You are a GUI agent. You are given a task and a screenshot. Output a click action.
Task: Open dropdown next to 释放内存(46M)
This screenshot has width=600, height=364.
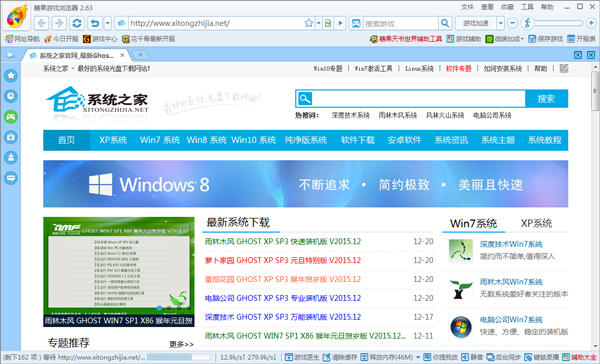coord(418,357)
